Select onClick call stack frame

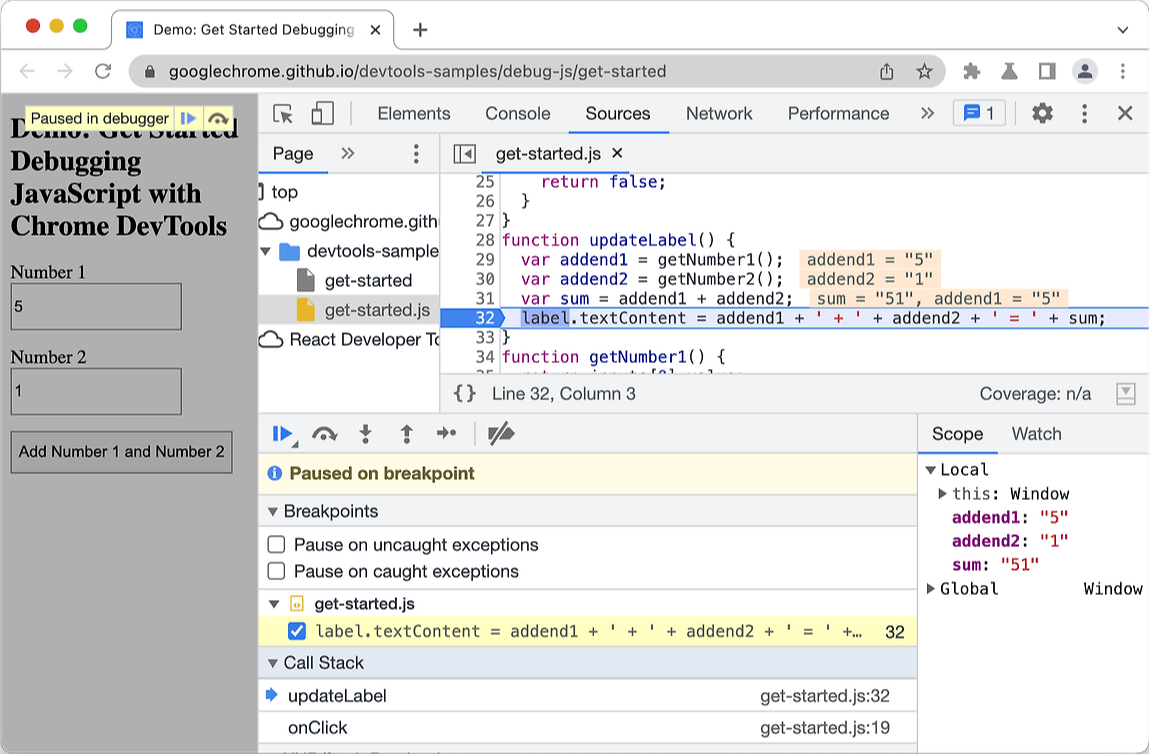[588, 728]
